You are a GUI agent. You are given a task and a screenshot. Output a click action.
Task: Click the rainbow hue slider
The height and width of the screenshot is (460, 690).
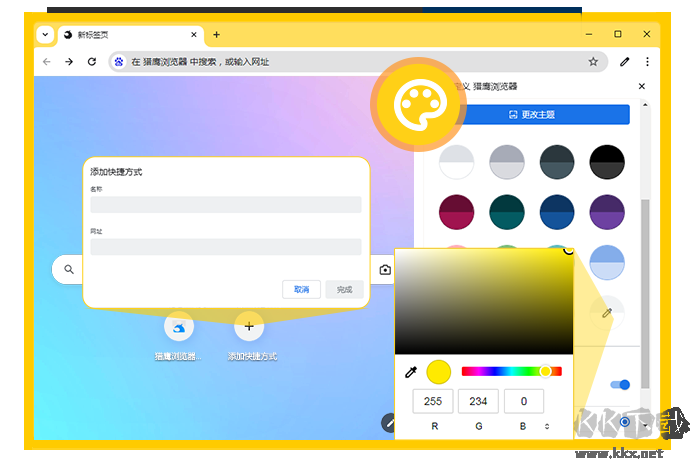coord(511,372)
